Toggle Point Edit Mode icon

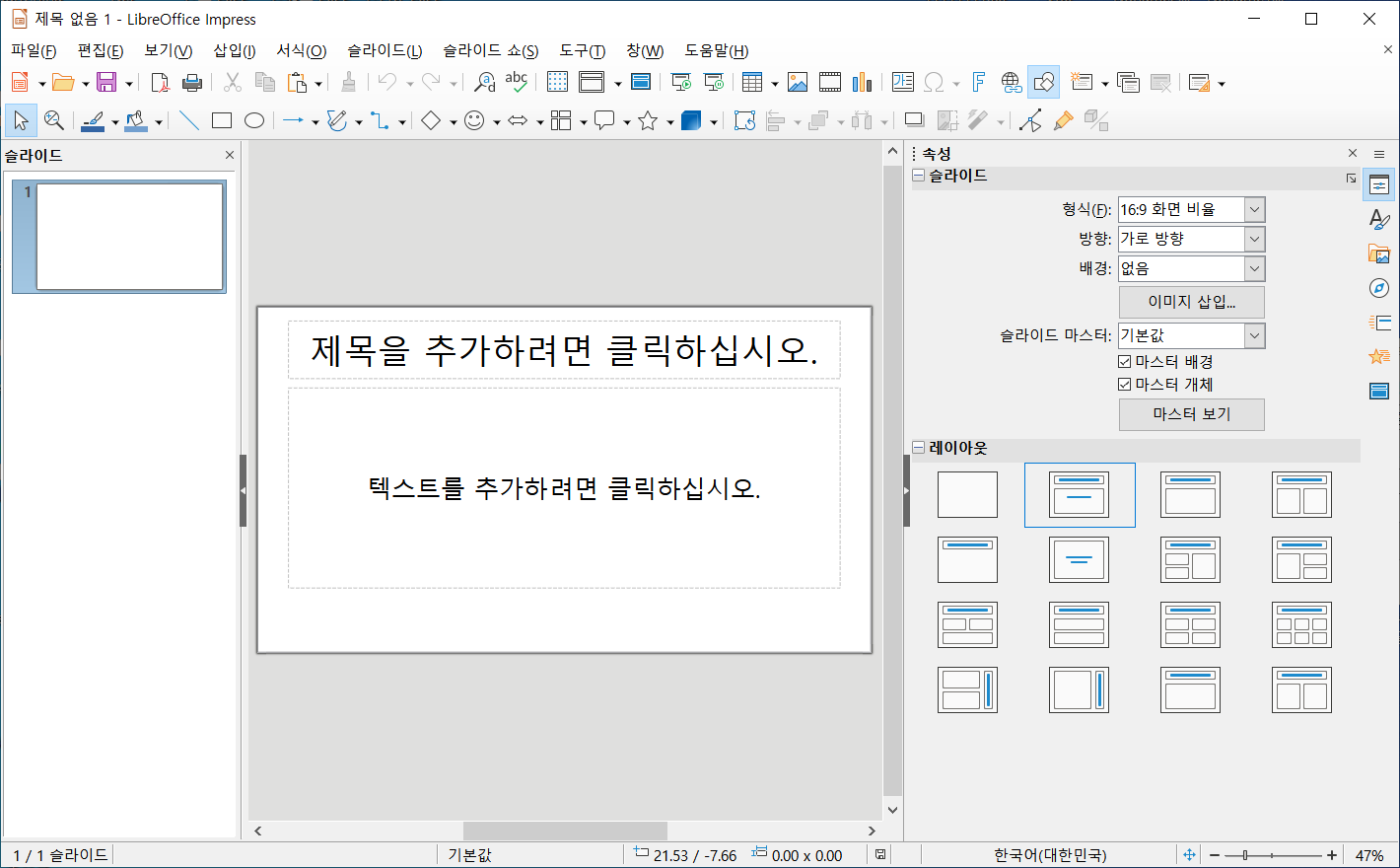[x=1030, y=121]
